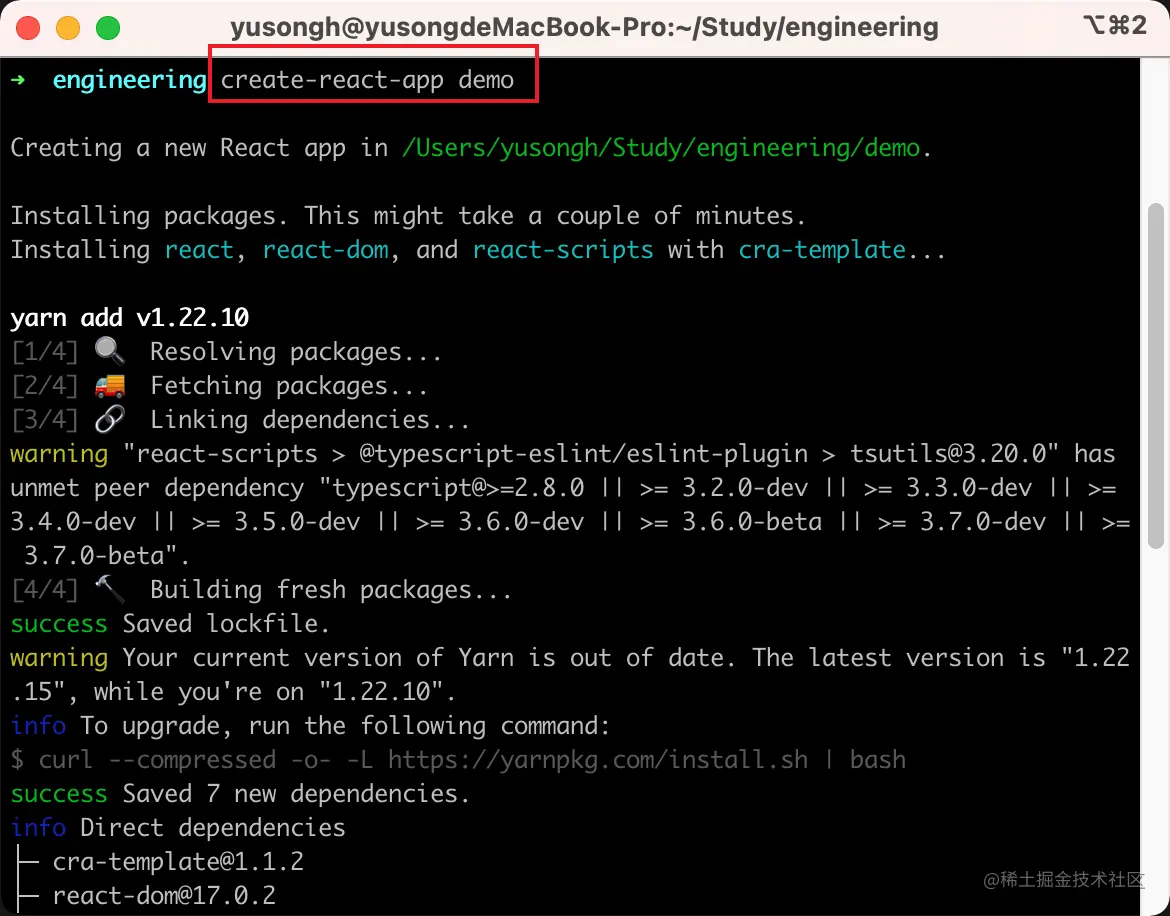Click 'Direct dependencies' text
This screenshot has width=1170, height=916.
point(213,828)
